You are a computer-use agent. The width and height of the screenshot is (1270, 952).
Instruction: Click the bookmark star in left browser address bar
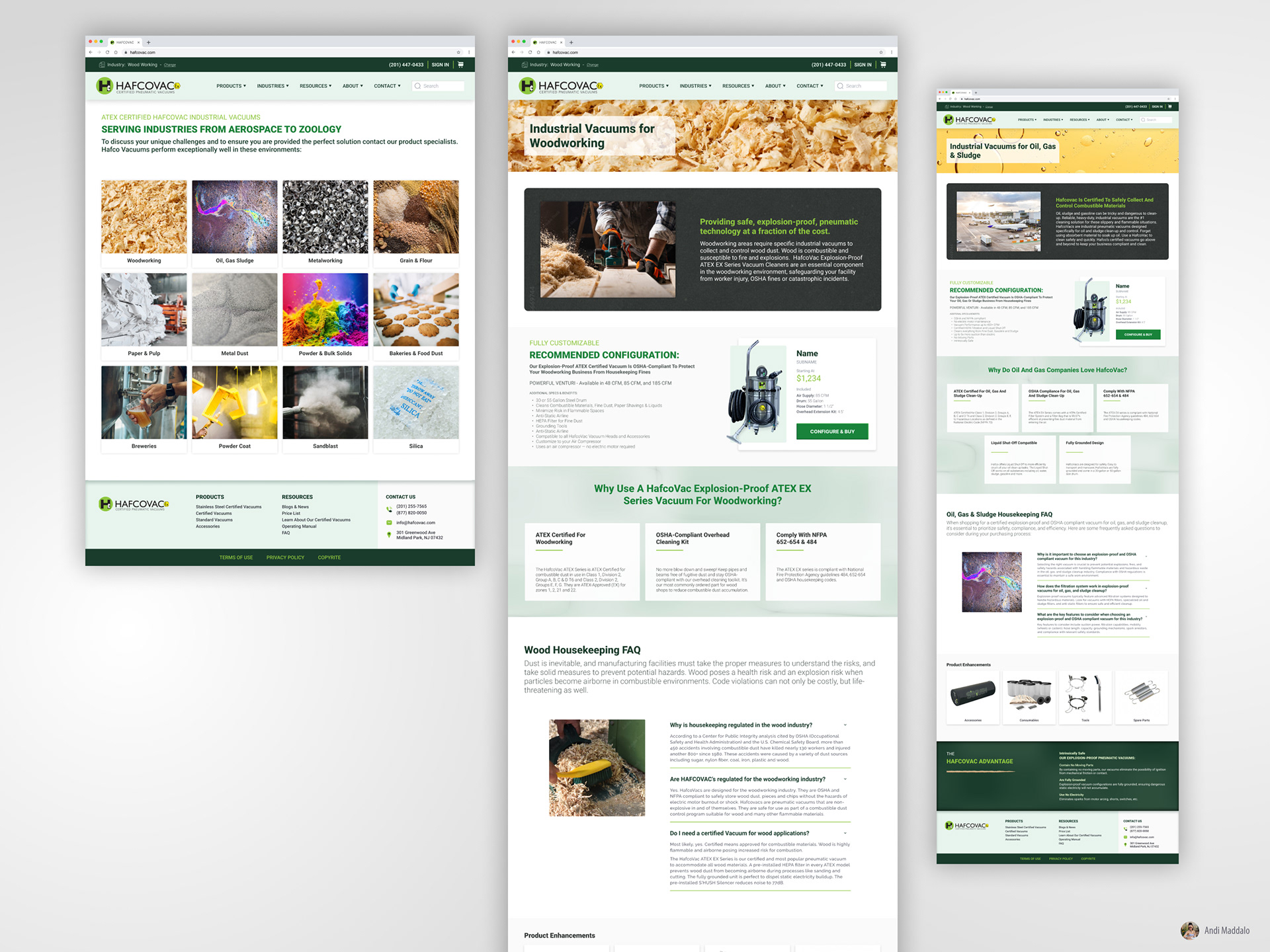pyautogui.click(x=458, y=52)
